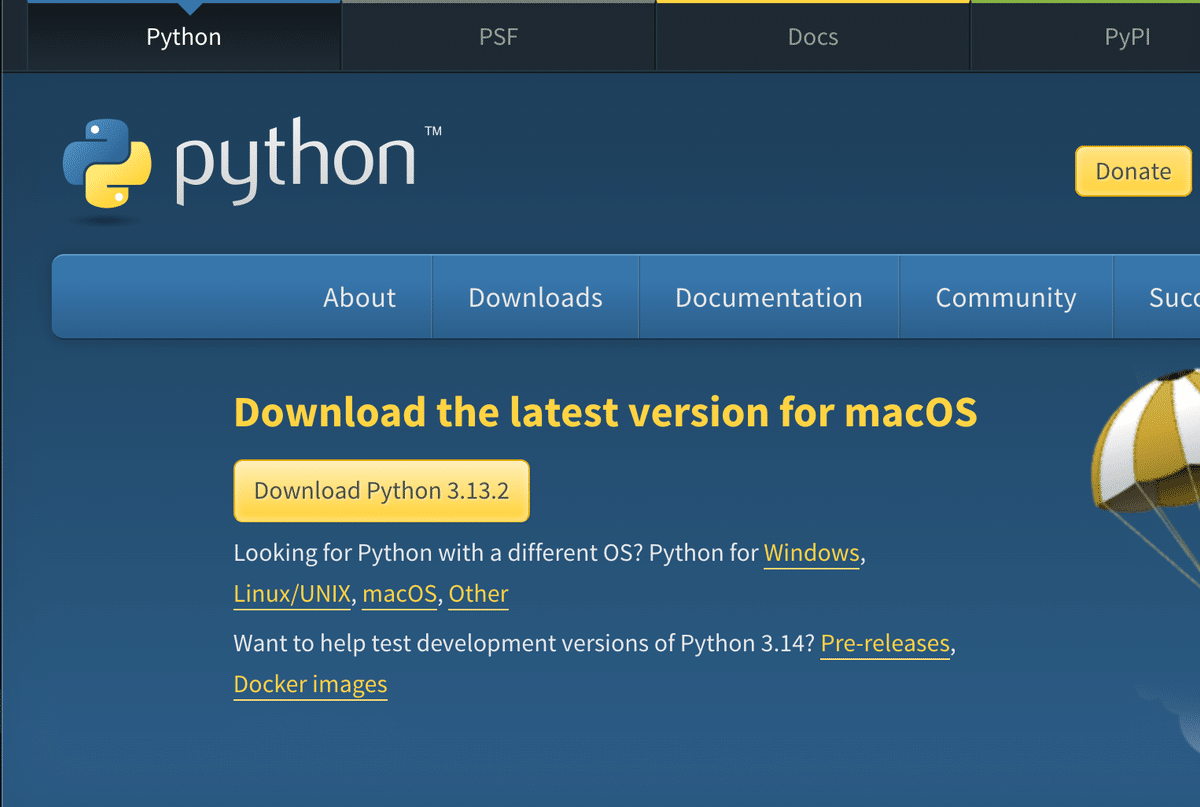Image resolution: width=1200 pixels, height=807 pixels.
Task: Open the About menu
Action: [x=359, y=298]
